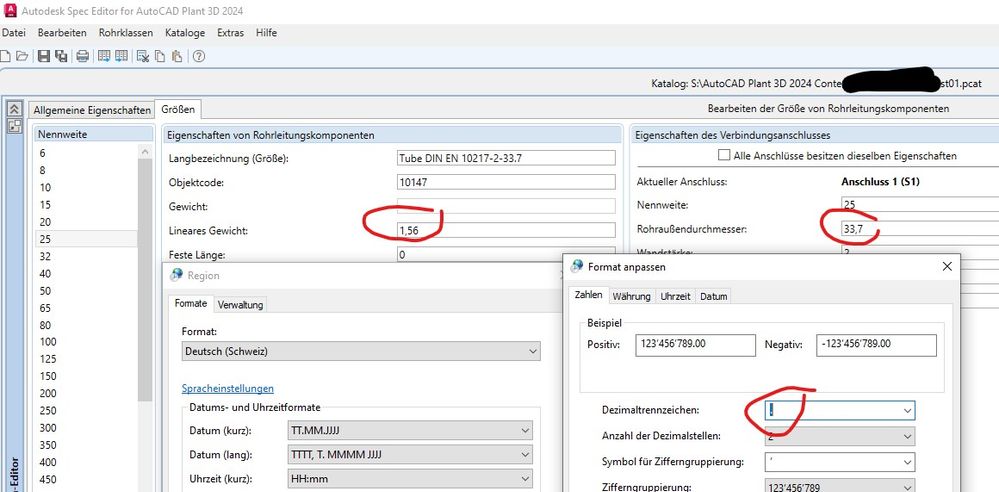Screen dimensions: 999x492
Task: Click the globe icon of Format anpassen dialog
Action: coord(577,266)
